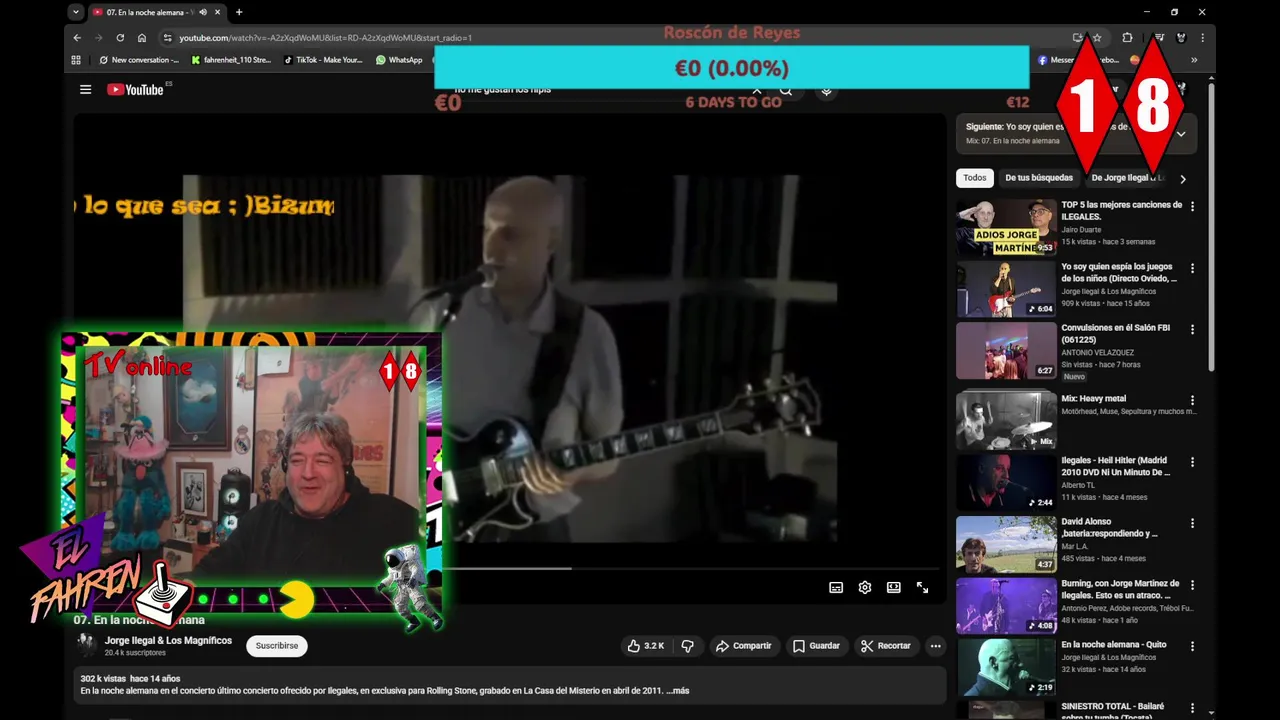Open the Chrome three-dot menu

coord(1202,38)
